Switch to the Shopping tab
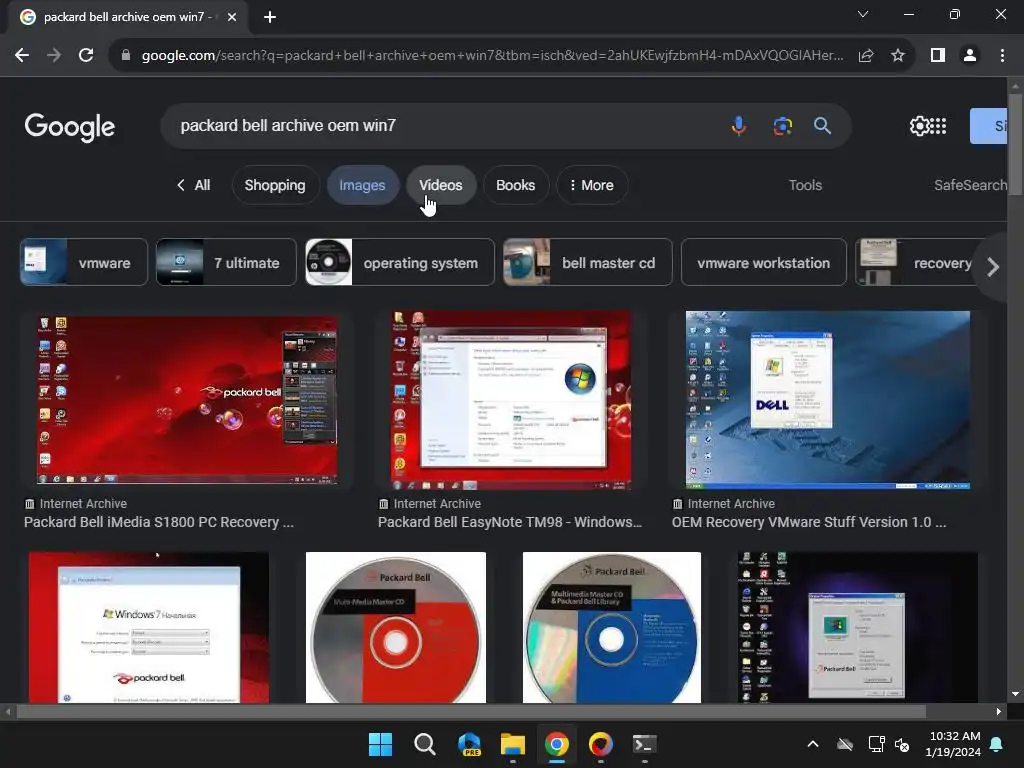1024x768 pixels. [275, 185]
